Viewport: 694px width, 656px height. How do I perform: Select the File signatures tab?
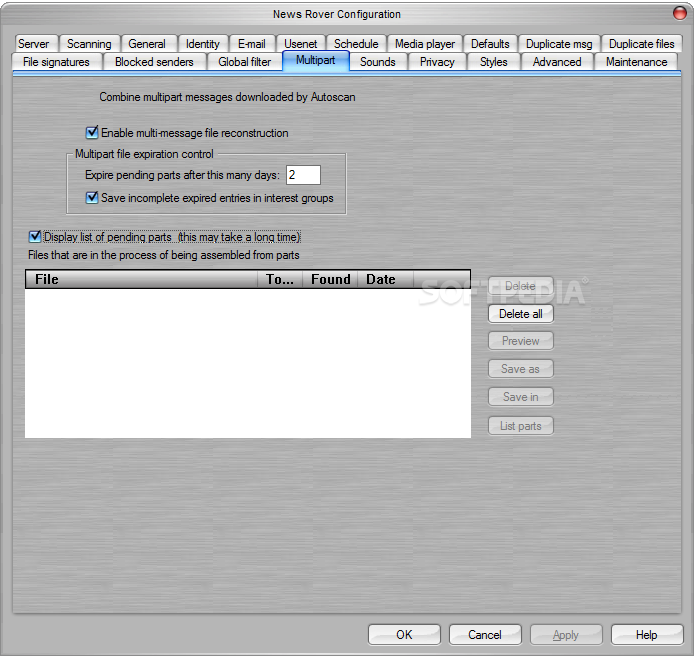[56, 62]
